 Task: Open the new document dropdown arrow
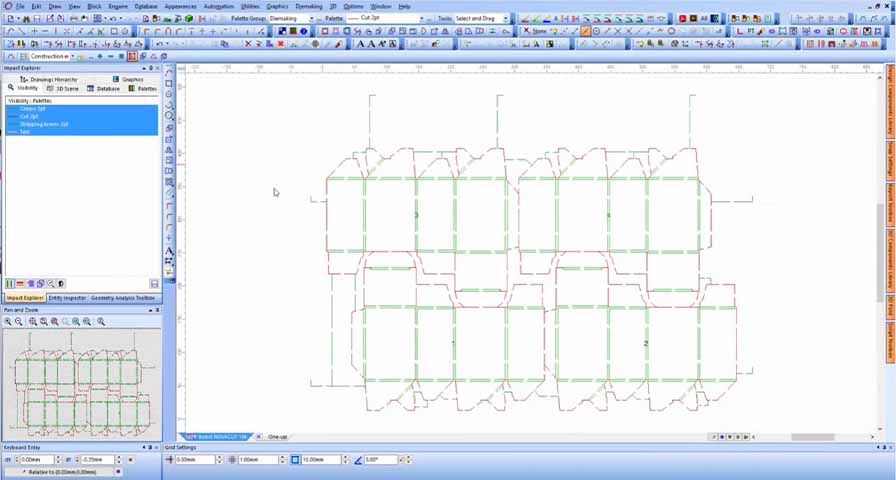18,18
